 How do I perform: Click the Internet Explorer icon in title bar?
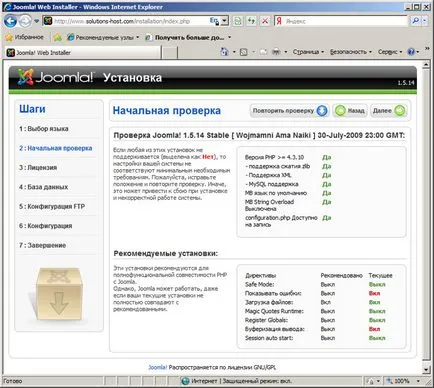tap(7, 7)
